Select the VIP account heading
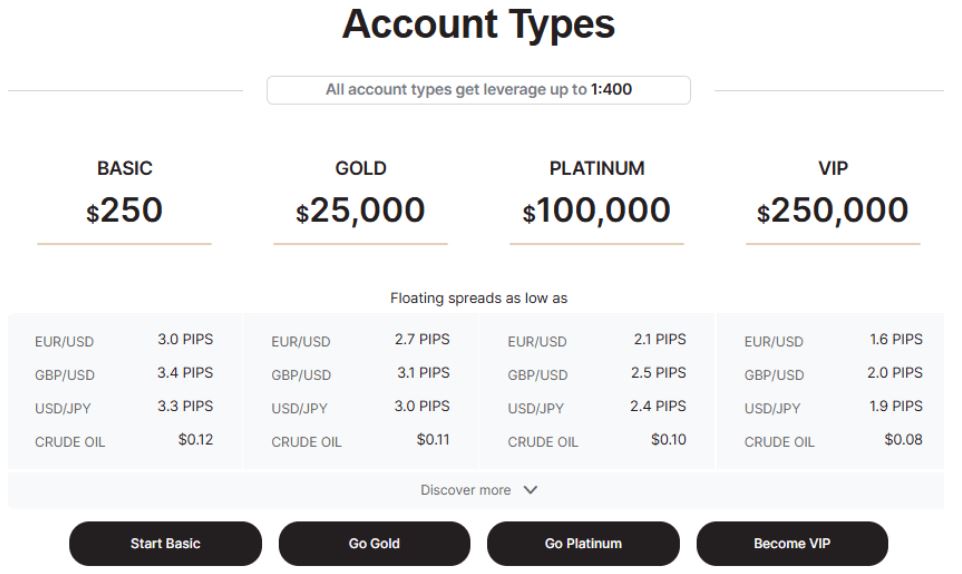Screen dimensions: 962x574 coord(832,169)
